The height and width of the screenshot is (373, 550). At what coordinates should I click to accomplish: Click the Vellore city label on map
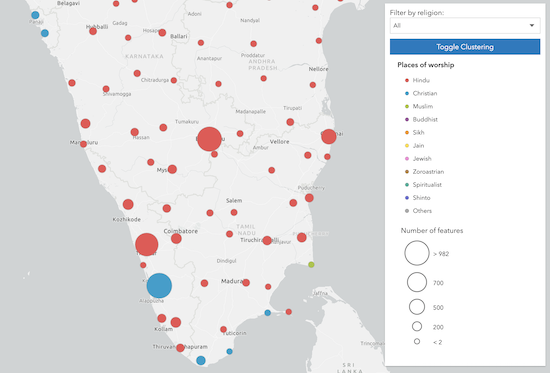[280, 142]
